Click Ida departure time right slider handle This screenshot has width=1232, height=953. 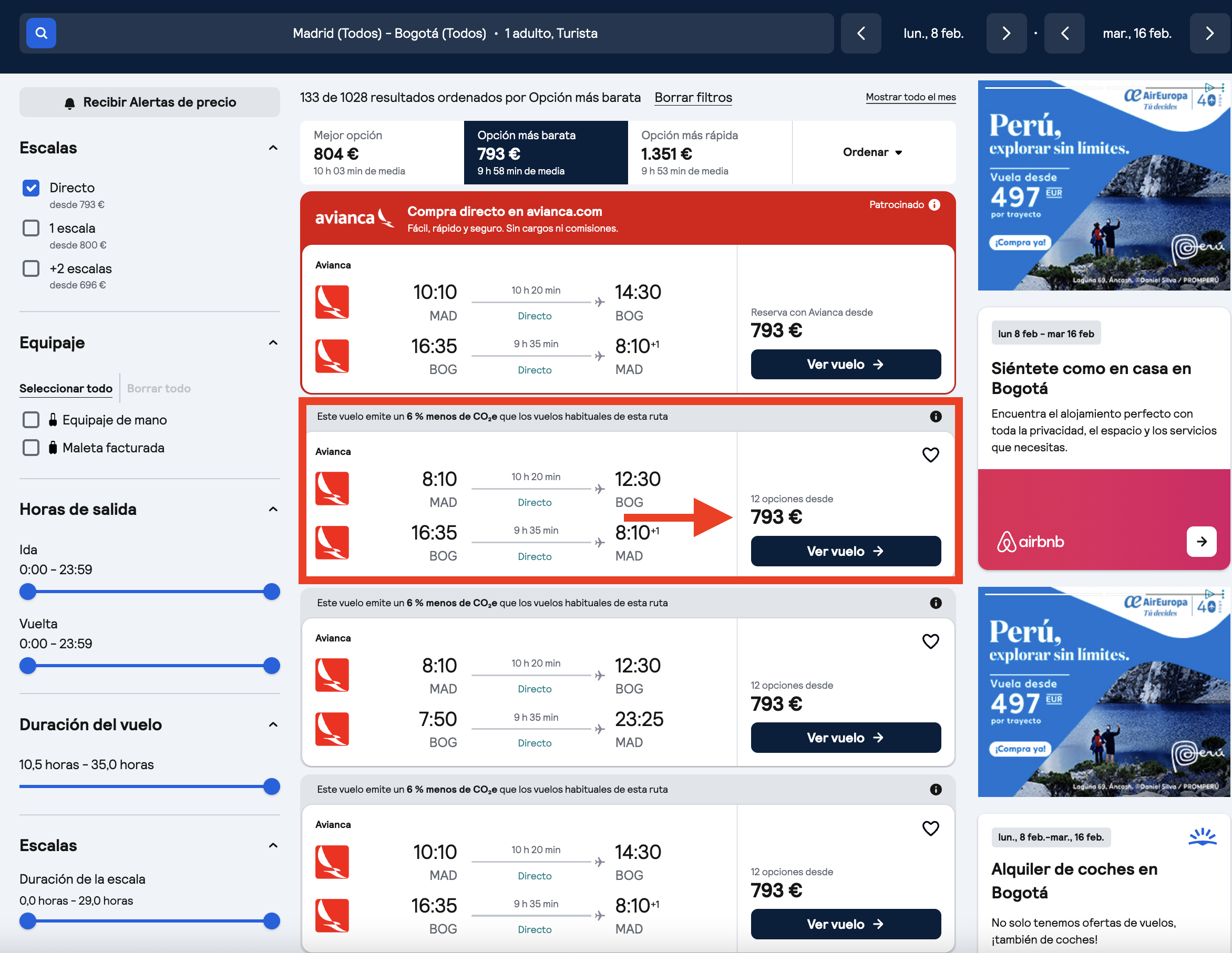271,592
